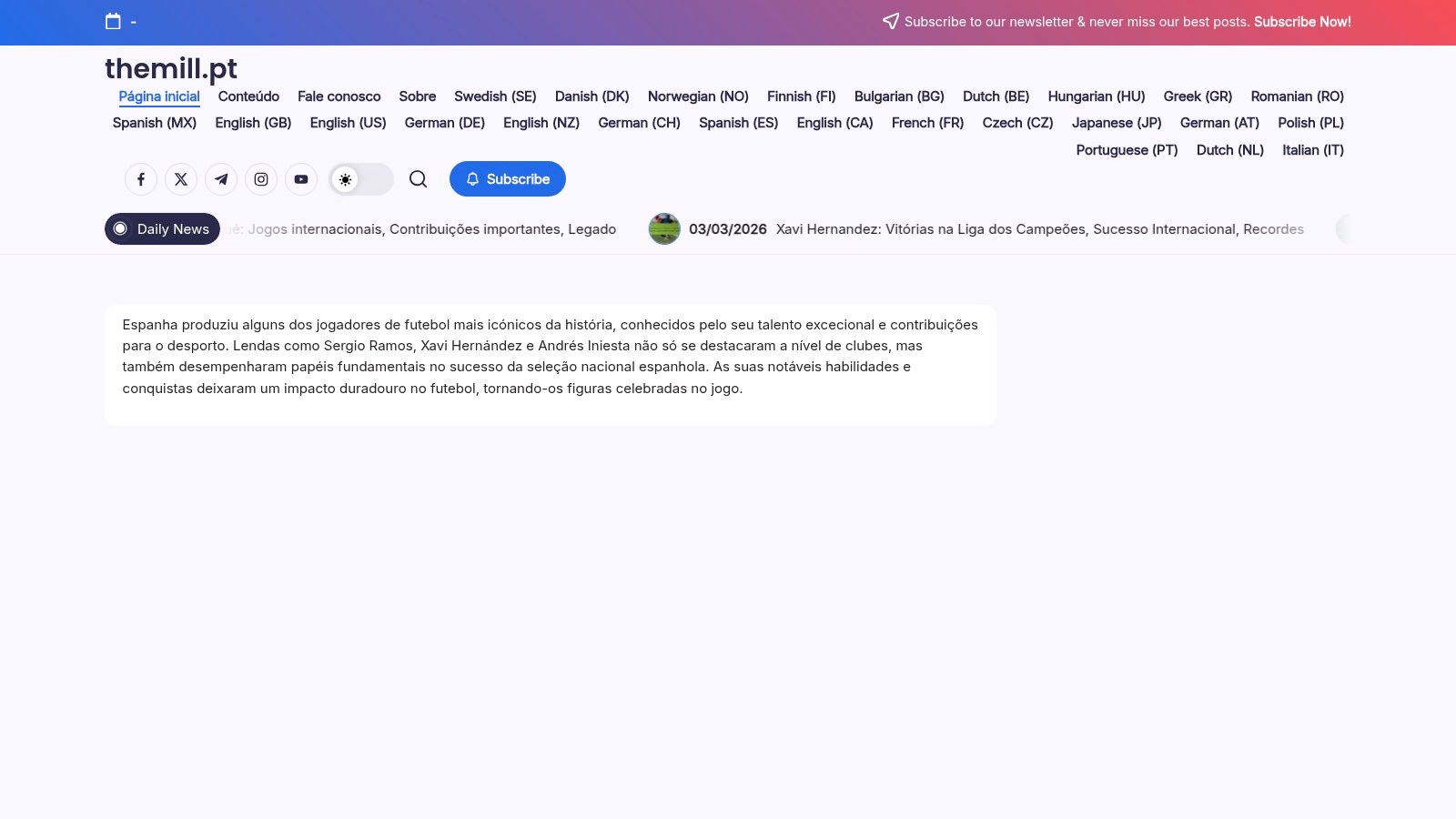Open the YouTube social icon
This screenshot has width=1456, height=819.
[301, 179]
